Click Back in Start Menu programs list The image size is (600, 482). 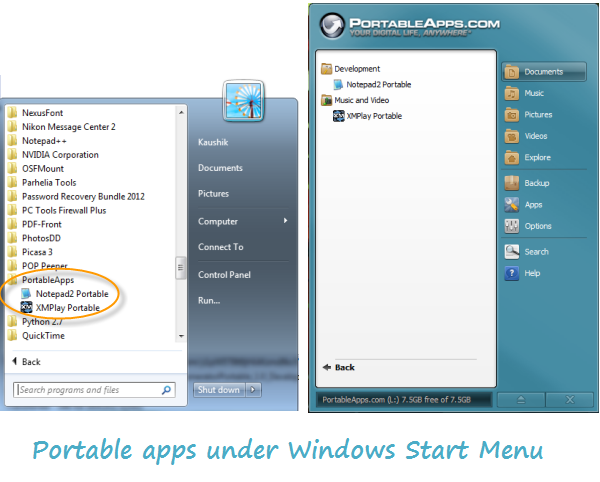26,362
